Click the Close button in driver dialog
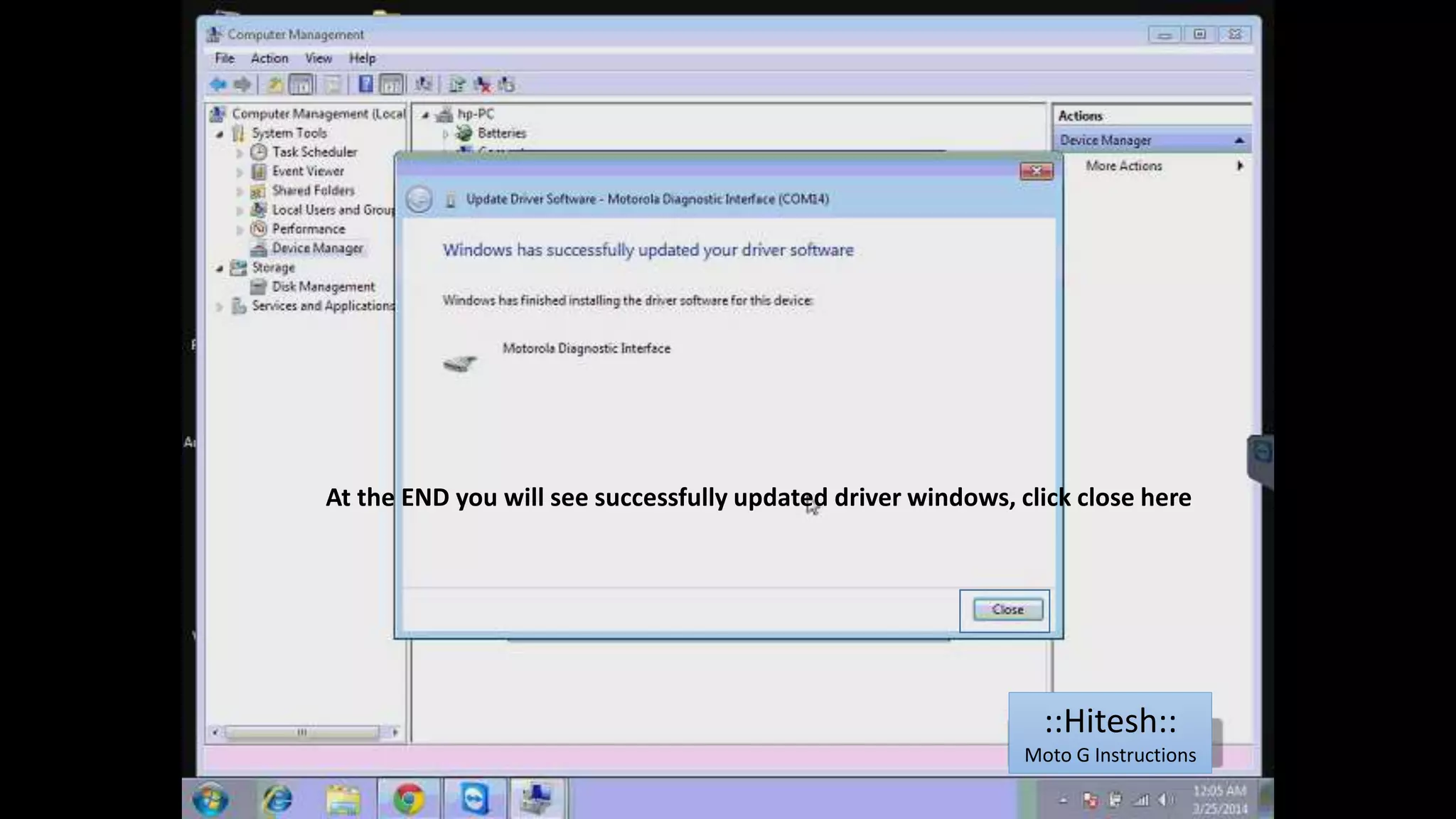 [x=1007, y=609]
